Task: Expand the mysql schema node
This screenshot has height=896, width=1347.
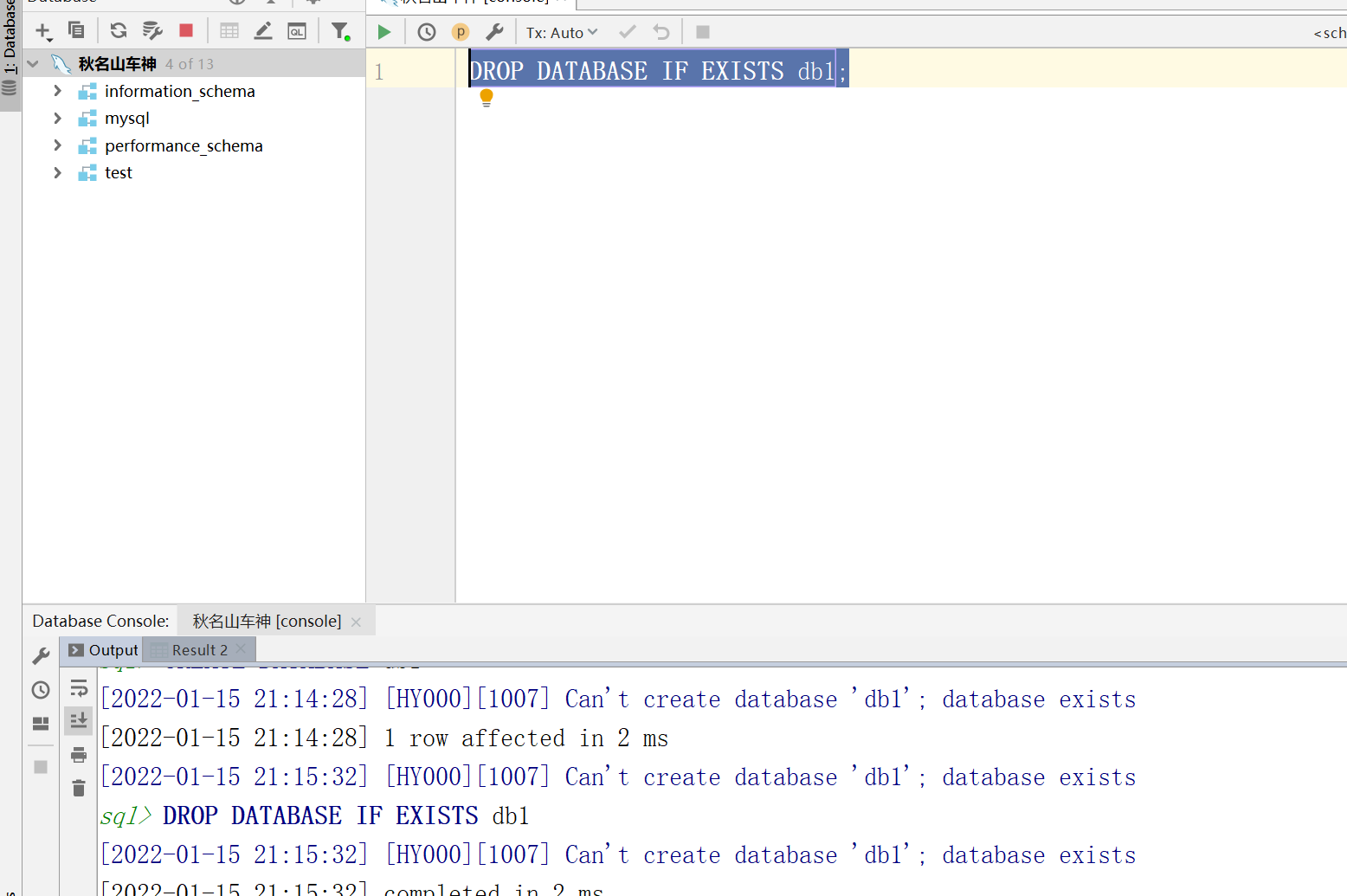Action: coord(57,118)
